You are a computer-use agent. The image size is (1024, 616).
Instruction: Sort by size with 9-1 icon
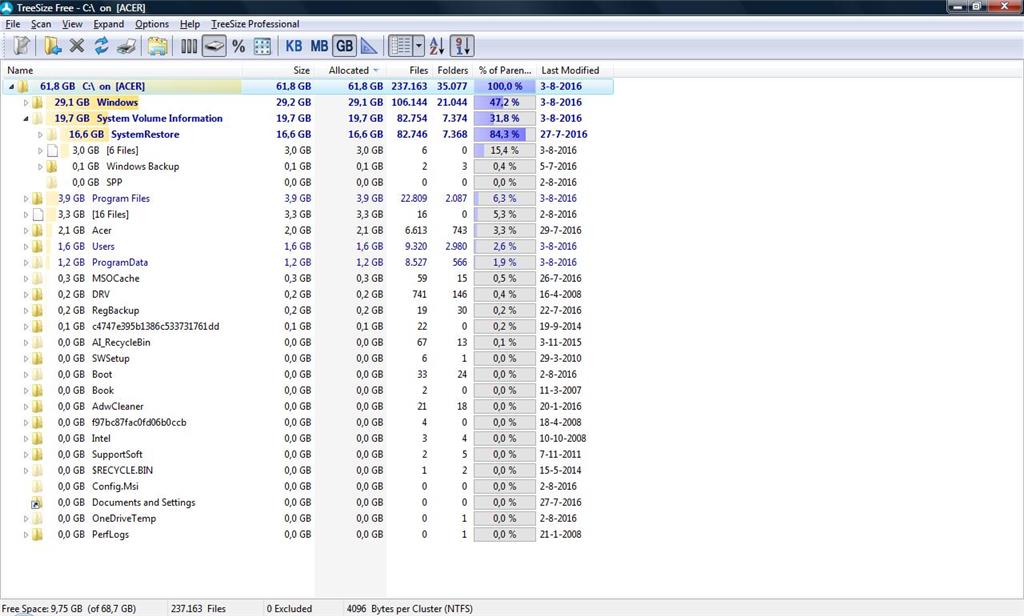[462, 46]
